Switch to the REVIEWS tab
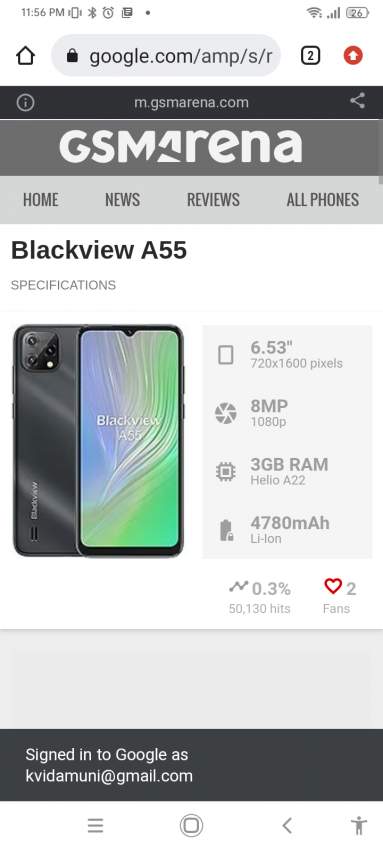 pos(213,199)
